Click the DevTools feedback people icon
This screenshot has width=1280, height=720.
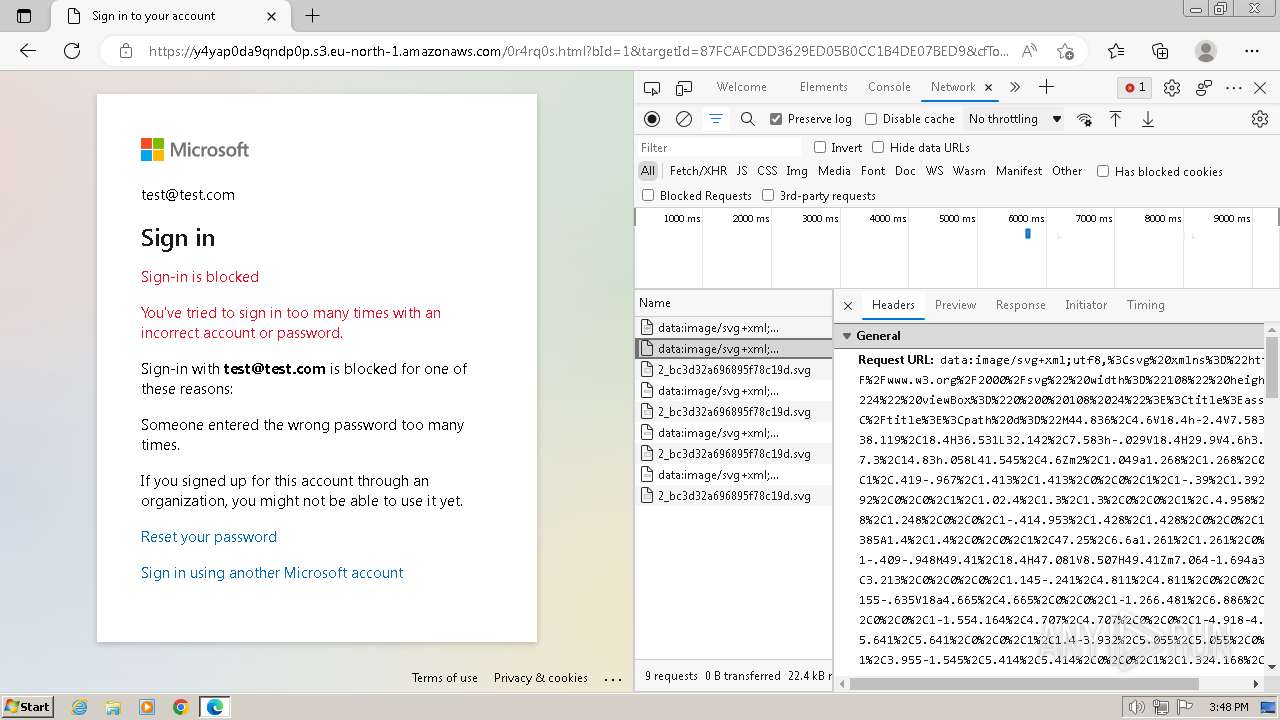click(1204, 87)
